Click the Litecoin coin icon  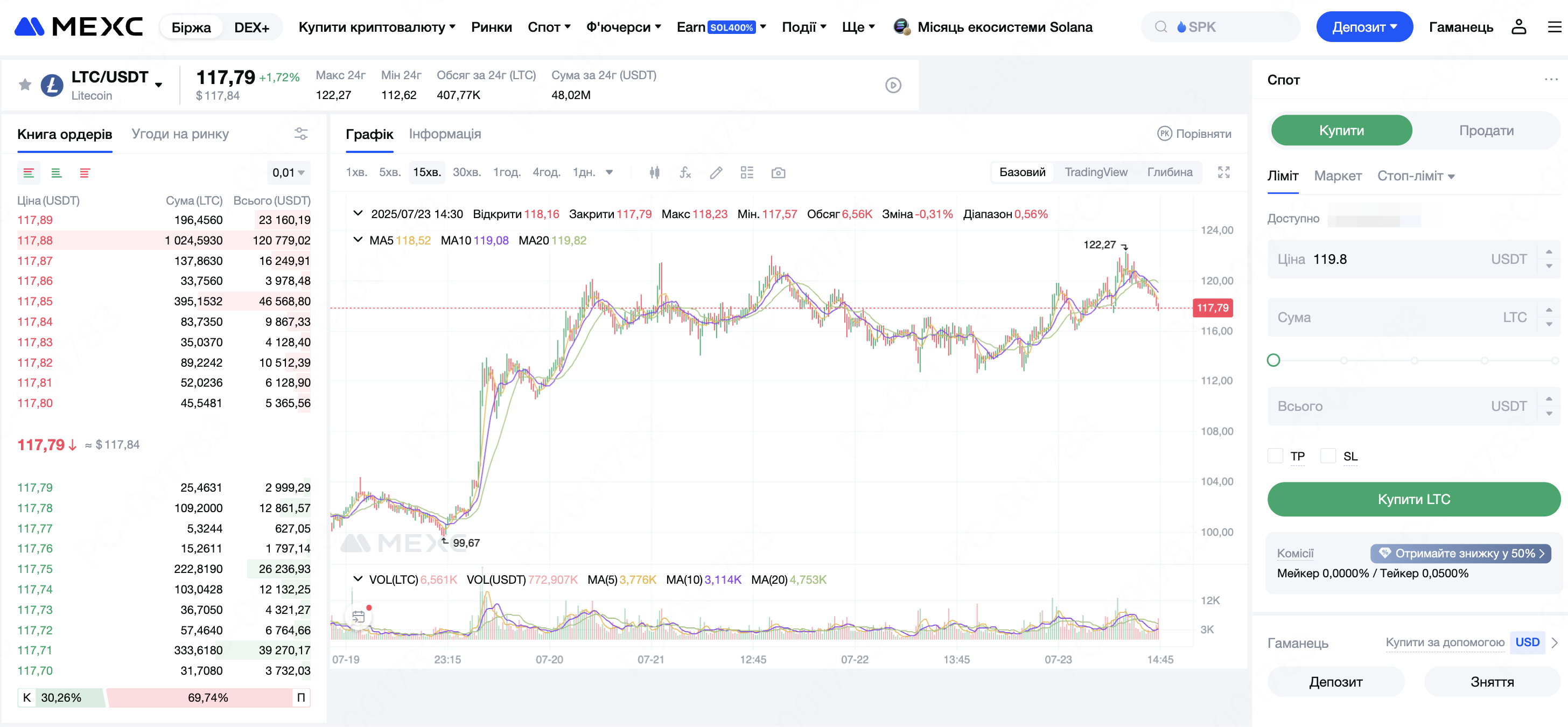52,85
